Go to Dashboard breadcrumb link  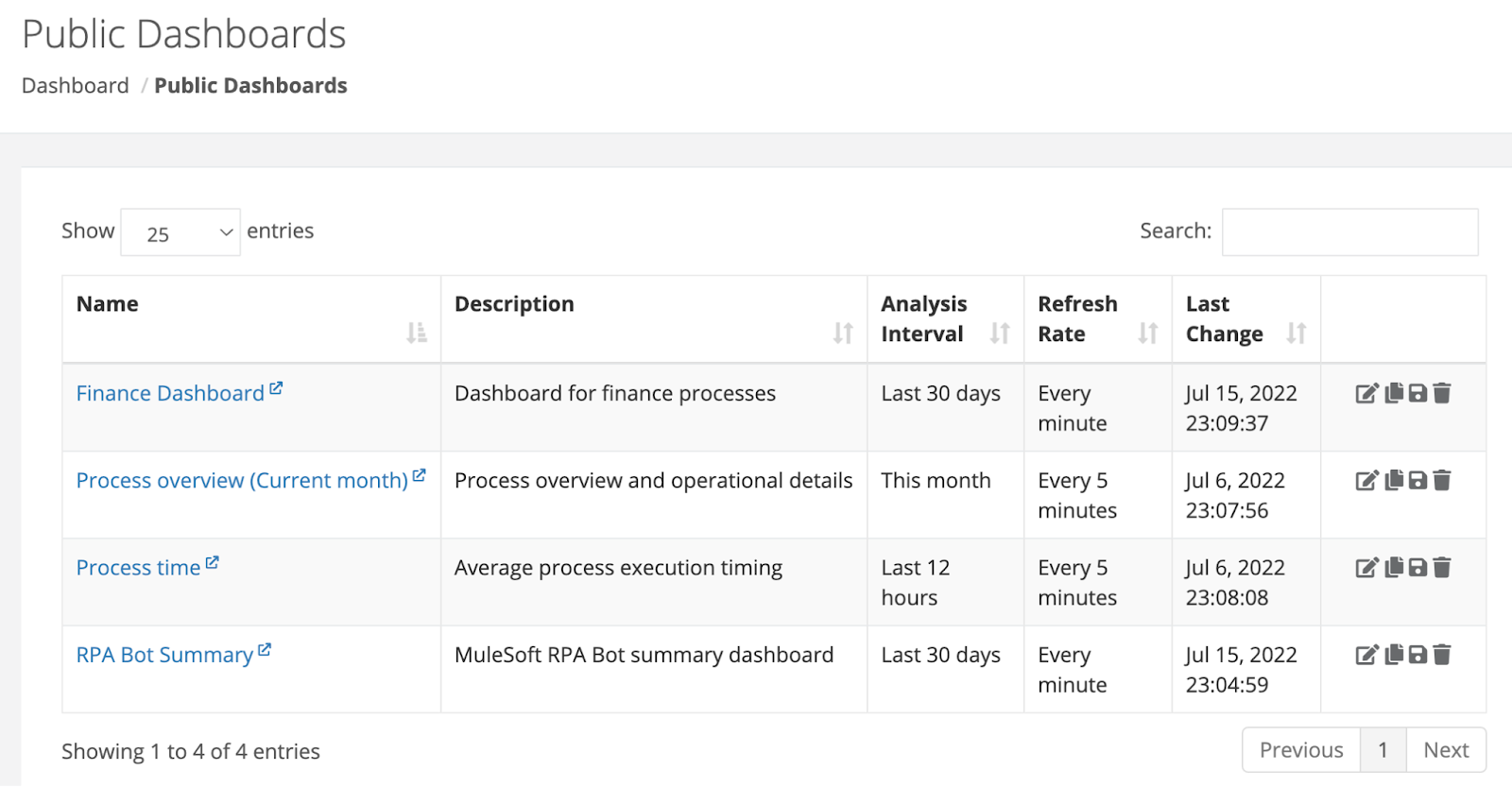click(76, 86)
